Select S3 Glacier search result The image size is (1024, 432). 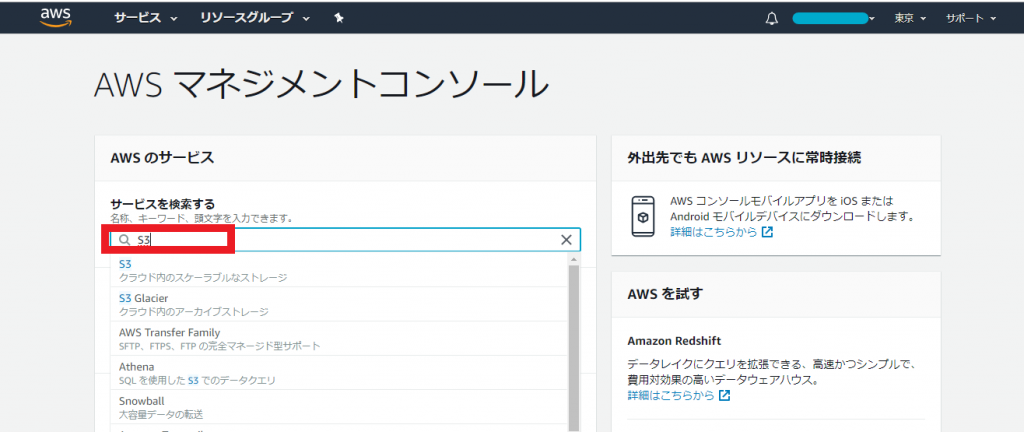coord(339,304)
